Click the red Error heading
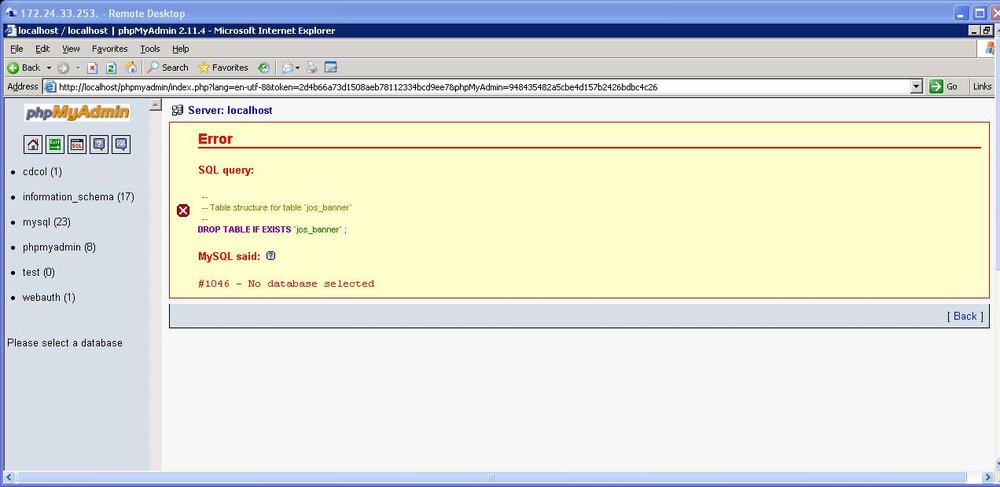Screen dimensions: 1000x487 click(x=215, y=139)
